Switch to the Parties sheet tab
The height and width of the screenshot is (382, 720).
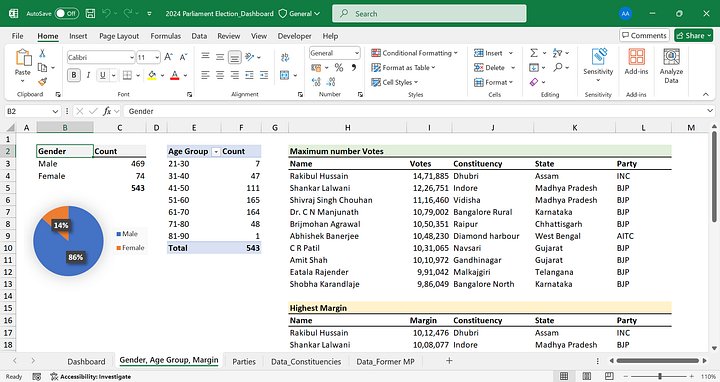pyautogui.click(x=244, y=361)
